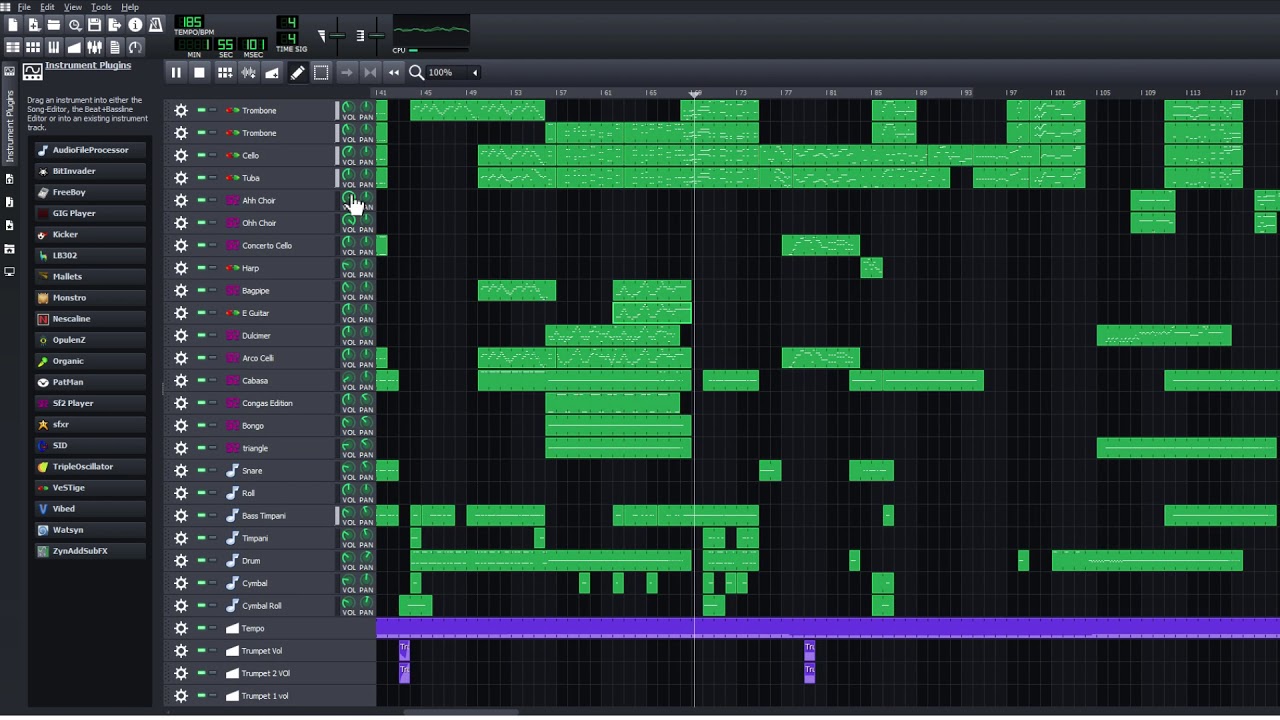Select the Draw mode pencil tool

tap(297, 72)
